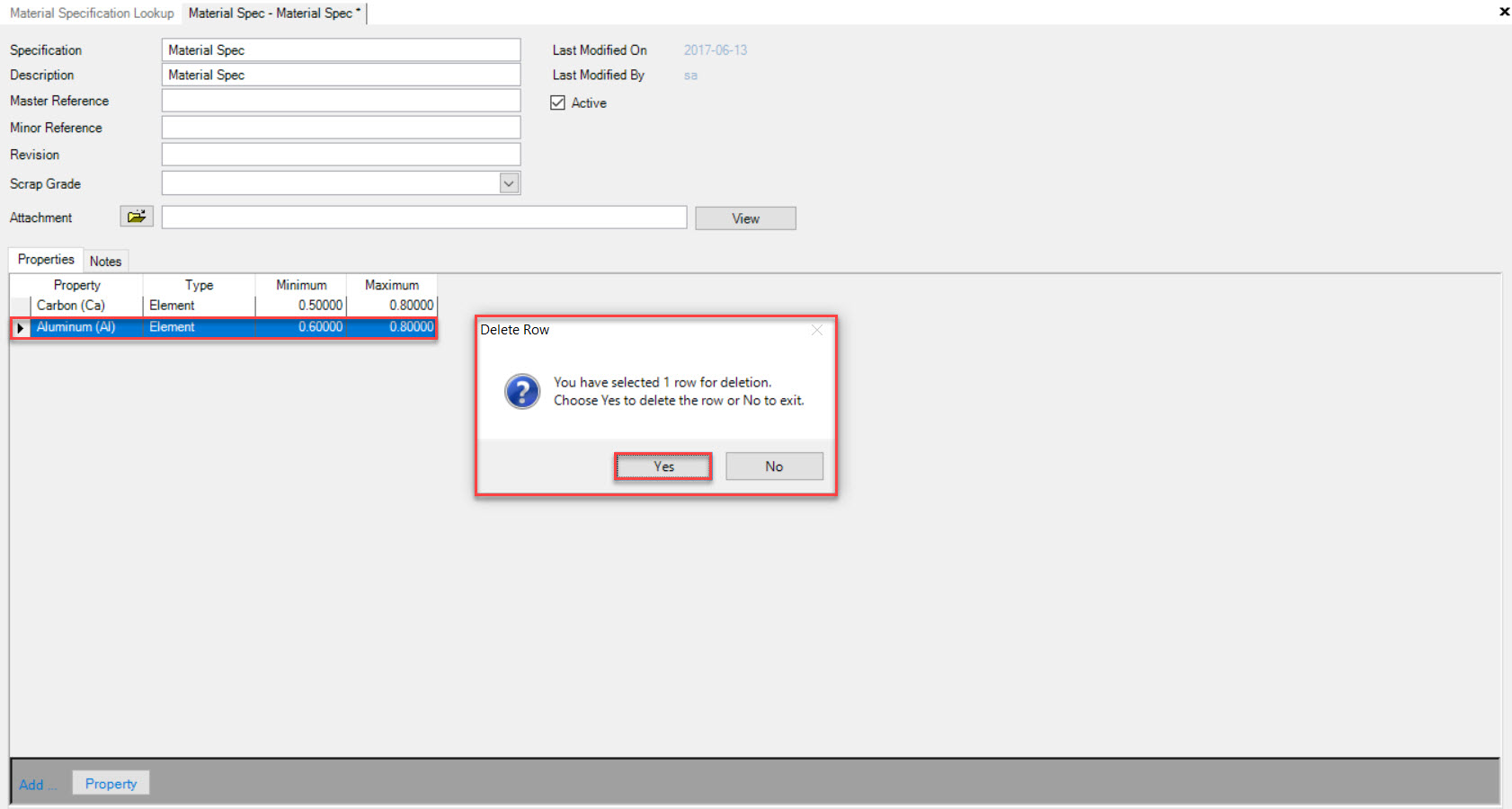Viewport: 1512px width, 809px height.
Task: Select the Material Spec - Material Spec tab
Action: point(274,13)
